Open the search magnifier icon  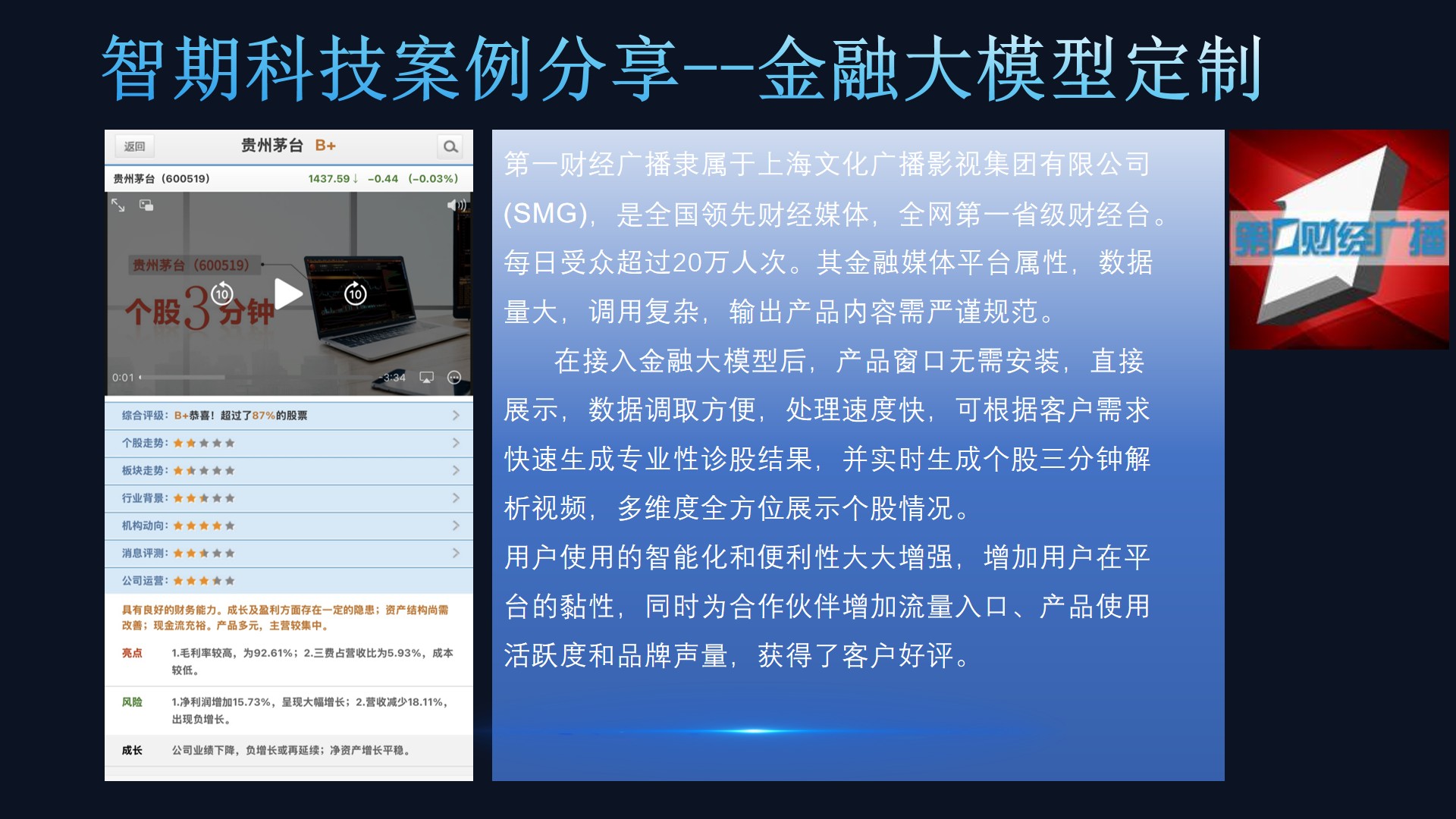[450, 146]
